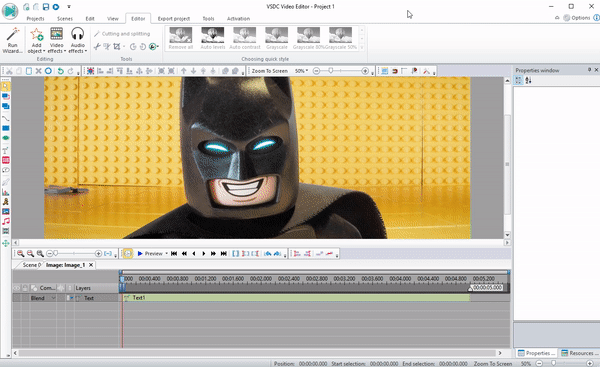Select the chart tool in the left sidebar
The height and width of the screenshot is (367, 600).
5,192
